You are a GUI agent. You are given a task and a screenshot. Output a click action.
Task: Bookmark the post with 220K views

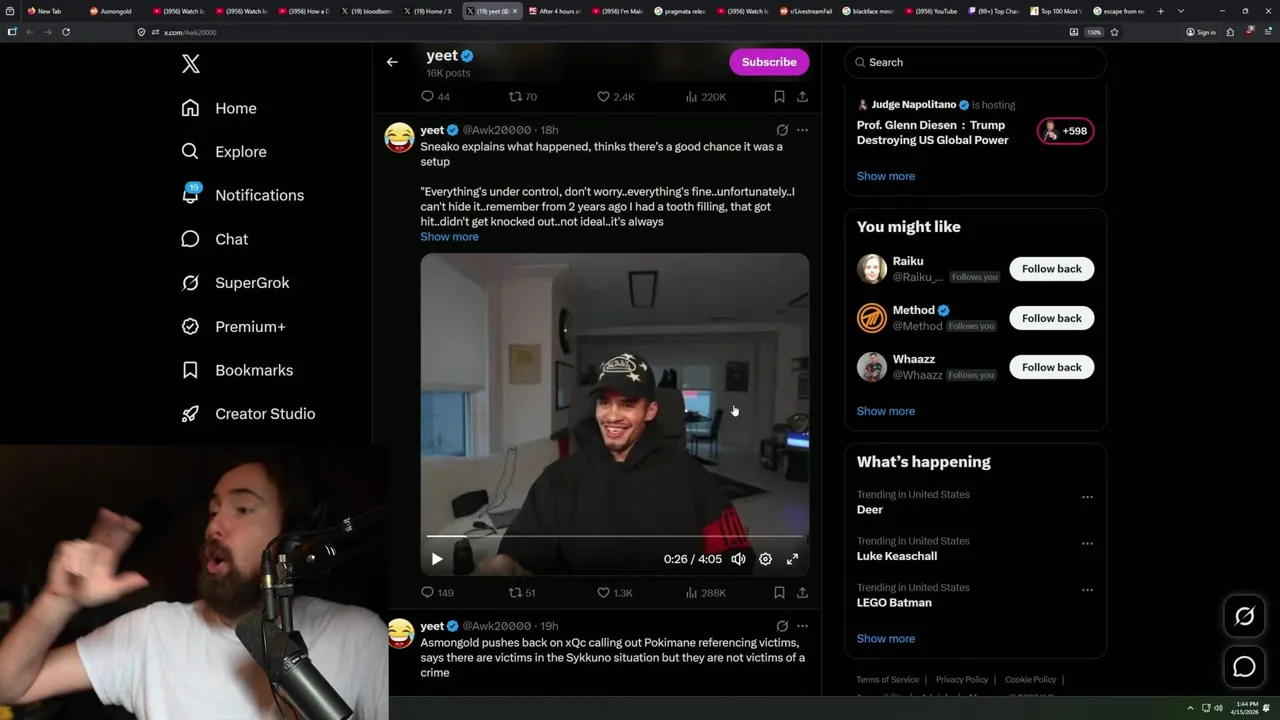[779, 97]
